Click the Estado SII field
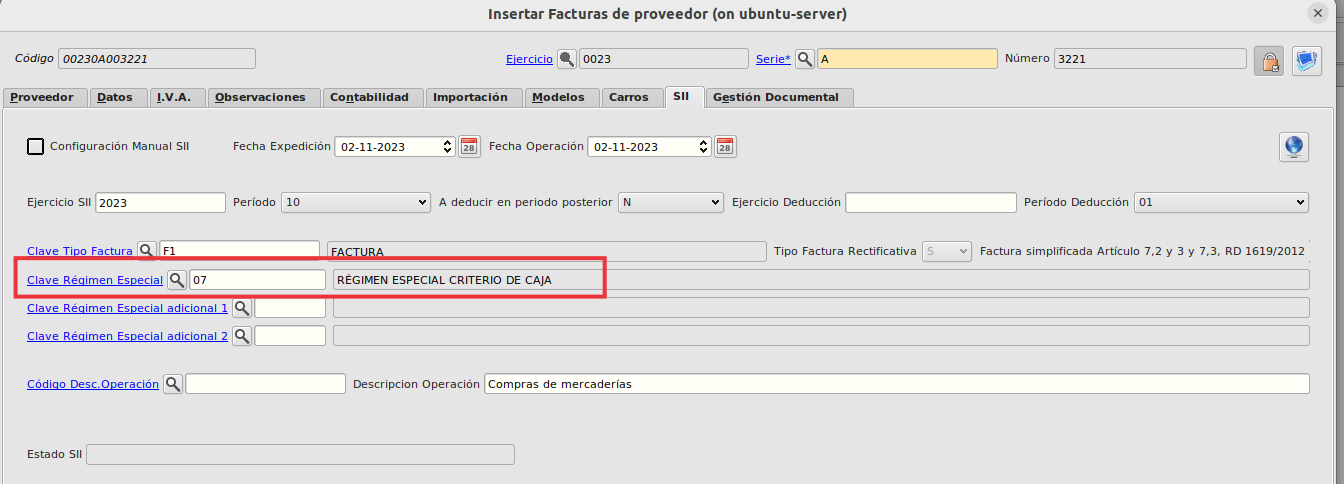This screenshot has width=1344, height=484. 300,455
